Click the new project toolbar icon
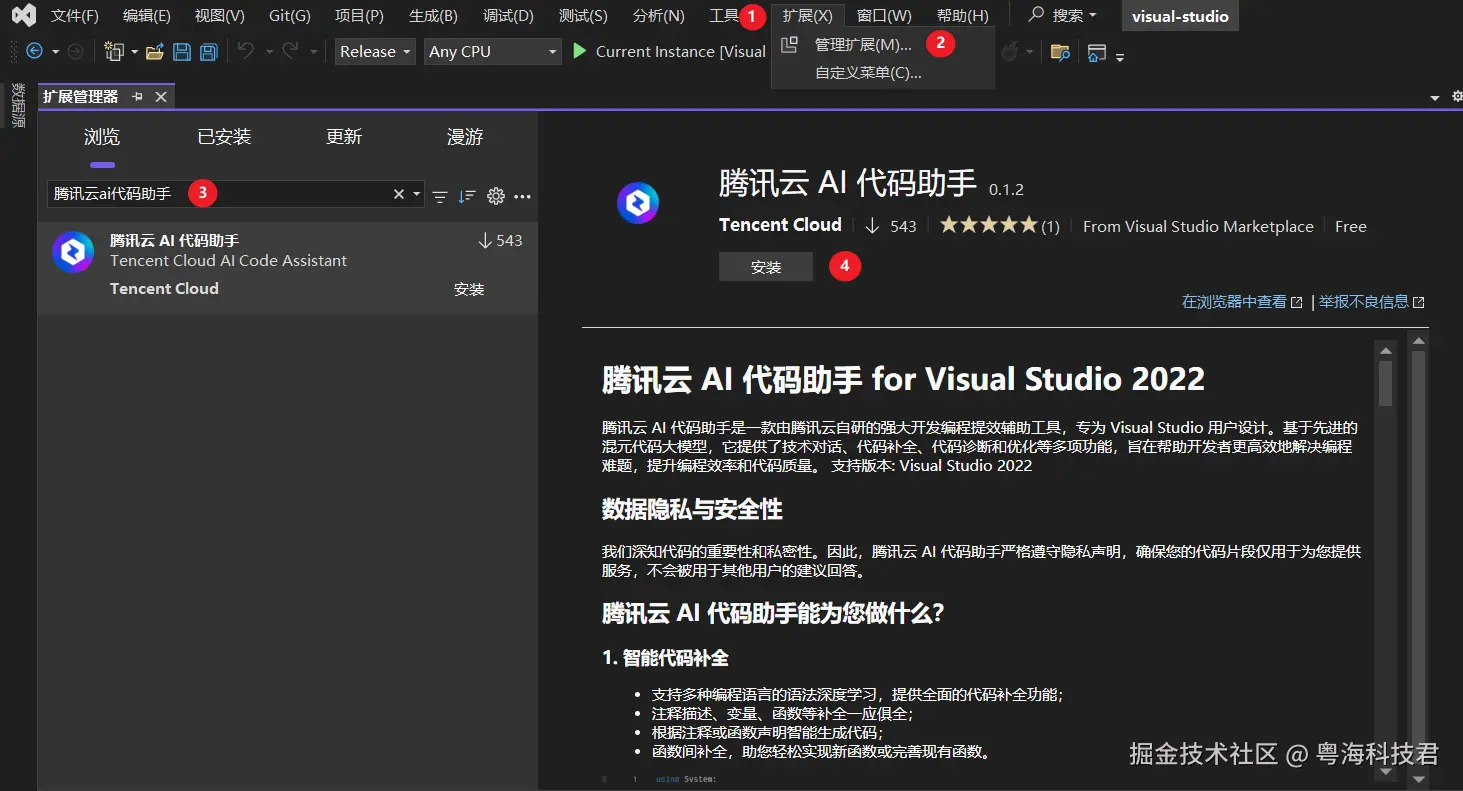 [114, 52]
